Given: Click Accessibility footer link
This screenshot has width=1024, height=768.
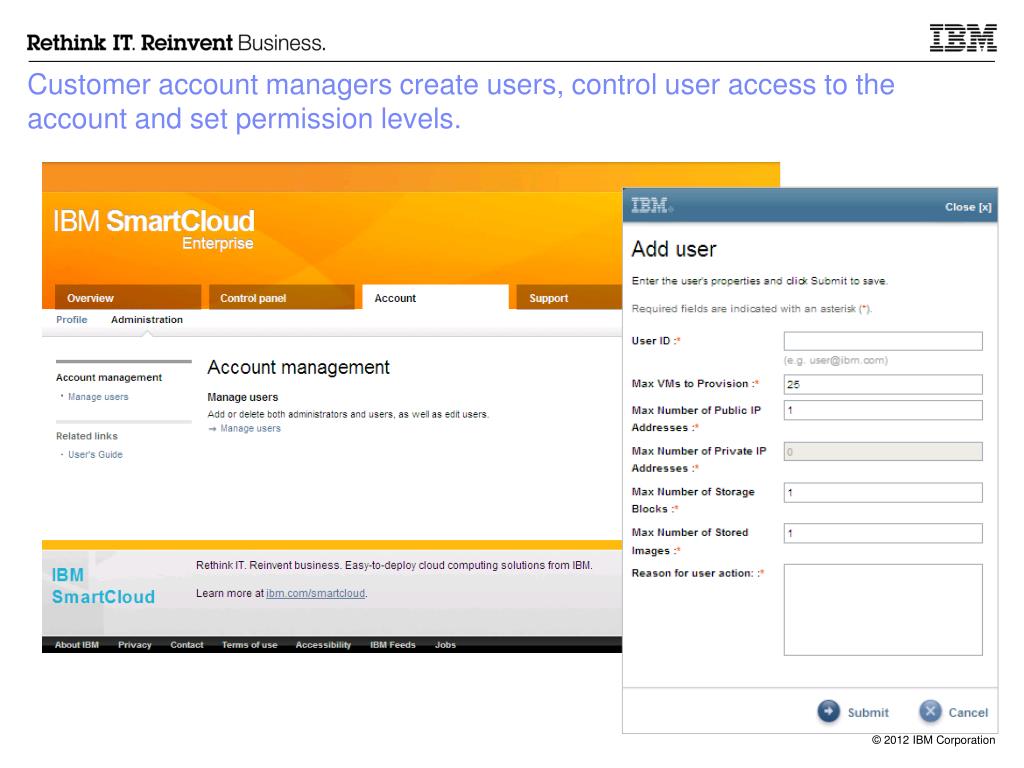Looking at the screenshot, I should point(323,645).
